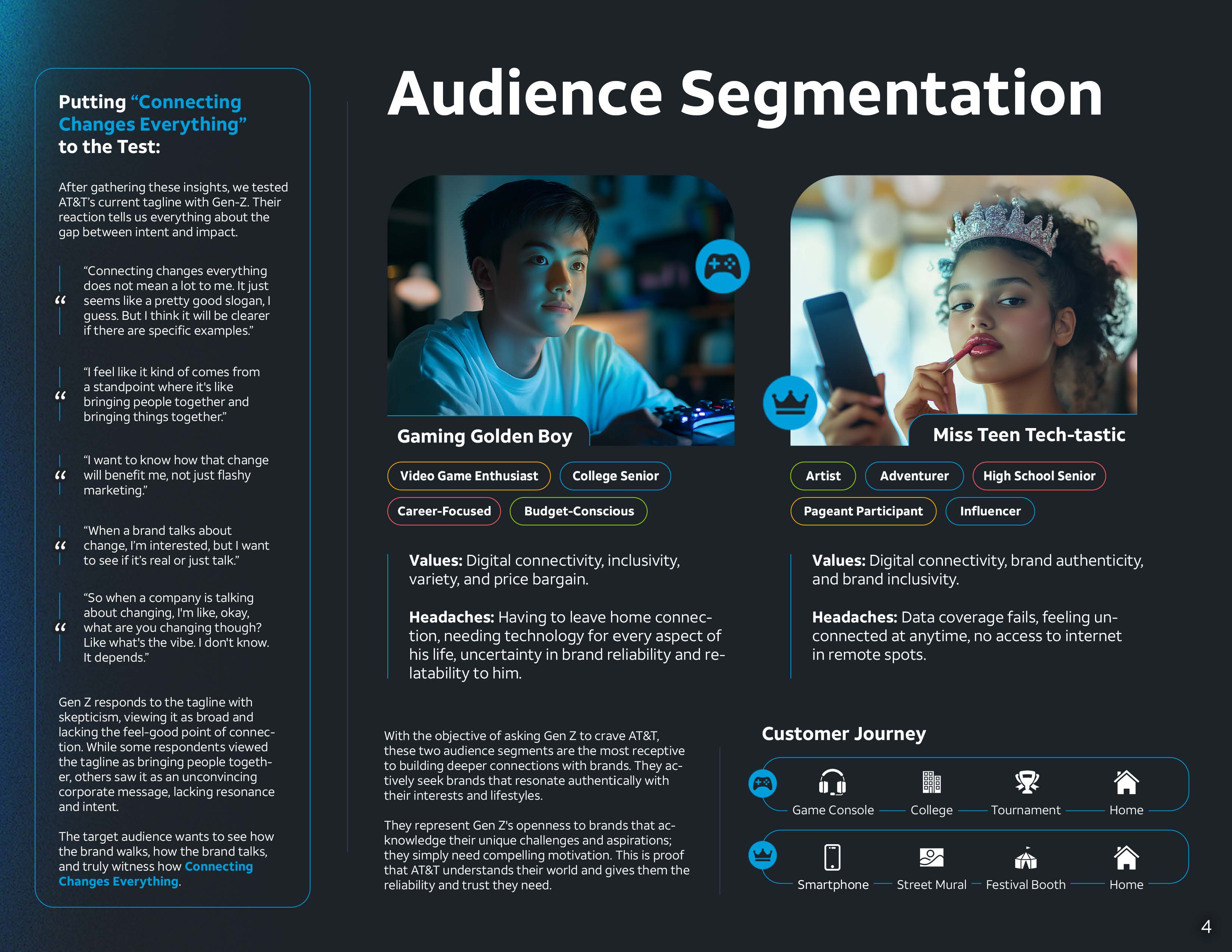Click the Home icon in gamer journey
The image size is (1232, 952).
[1126, 782]
